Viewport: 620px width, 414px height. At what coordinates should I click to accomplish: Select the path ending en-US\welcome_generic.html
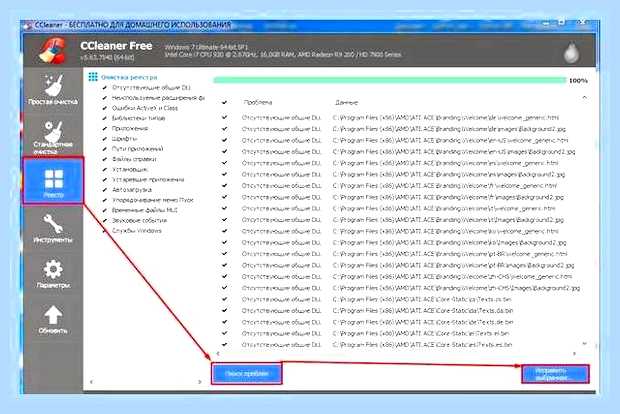450,140
